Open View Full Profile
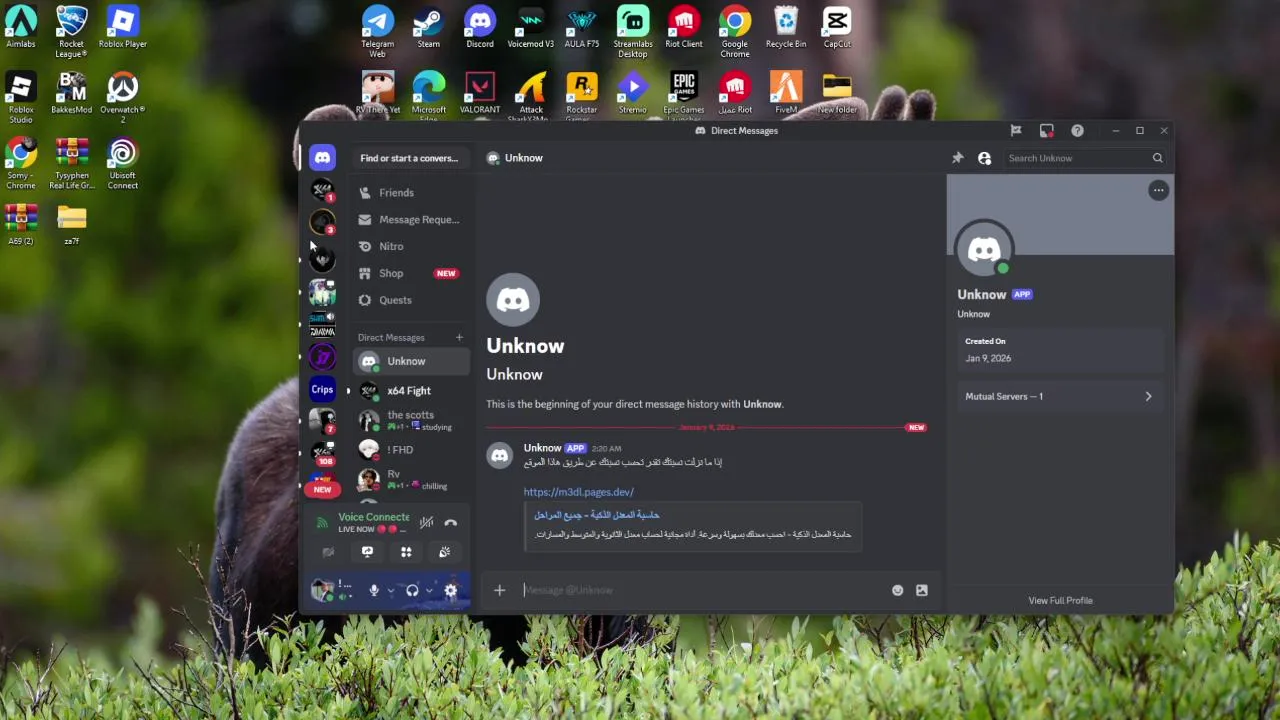Screen dimensions: 1280x720 click(x=1060, y=600)
